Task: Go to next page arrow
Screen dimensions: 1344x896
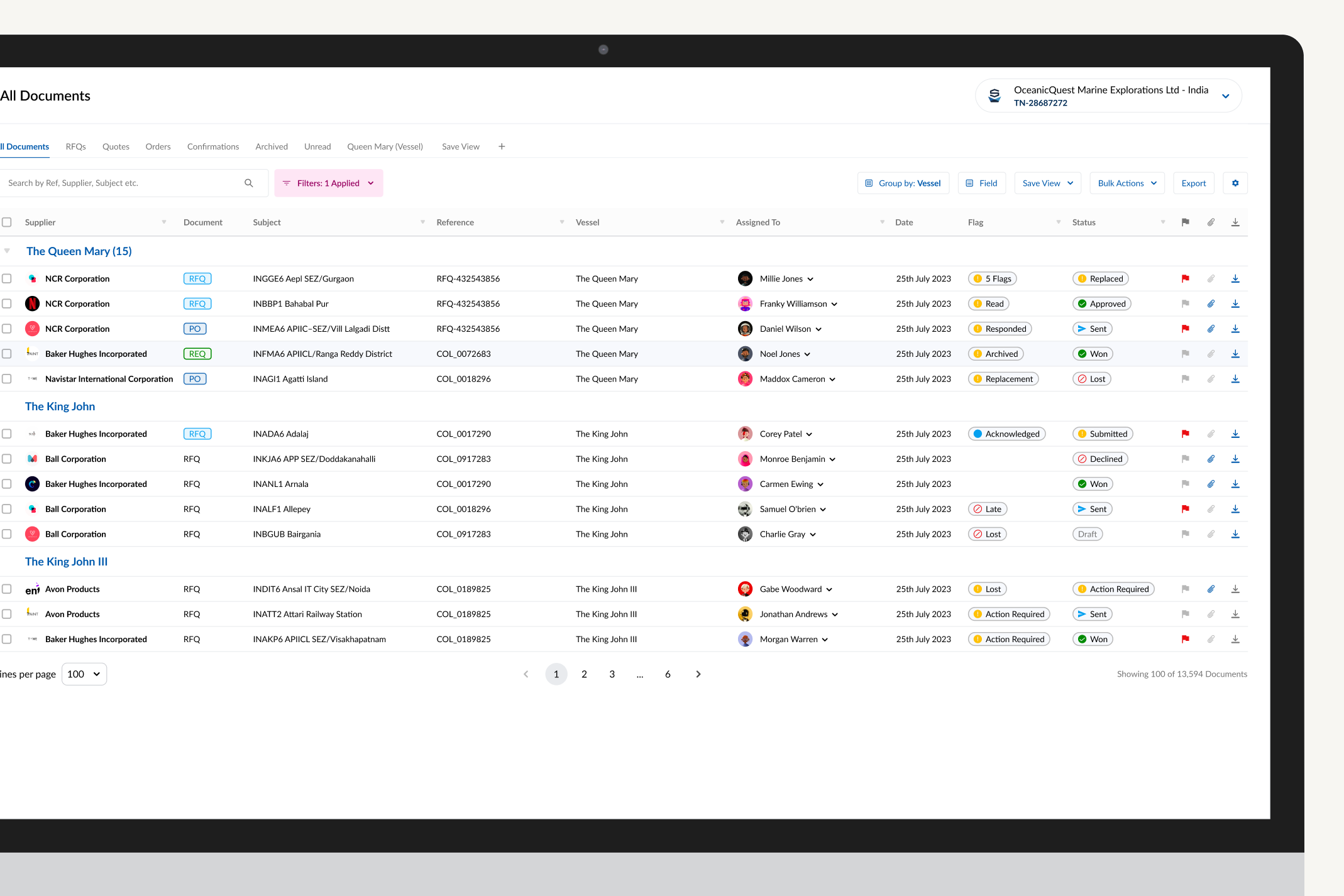Action: coord(698,674)
